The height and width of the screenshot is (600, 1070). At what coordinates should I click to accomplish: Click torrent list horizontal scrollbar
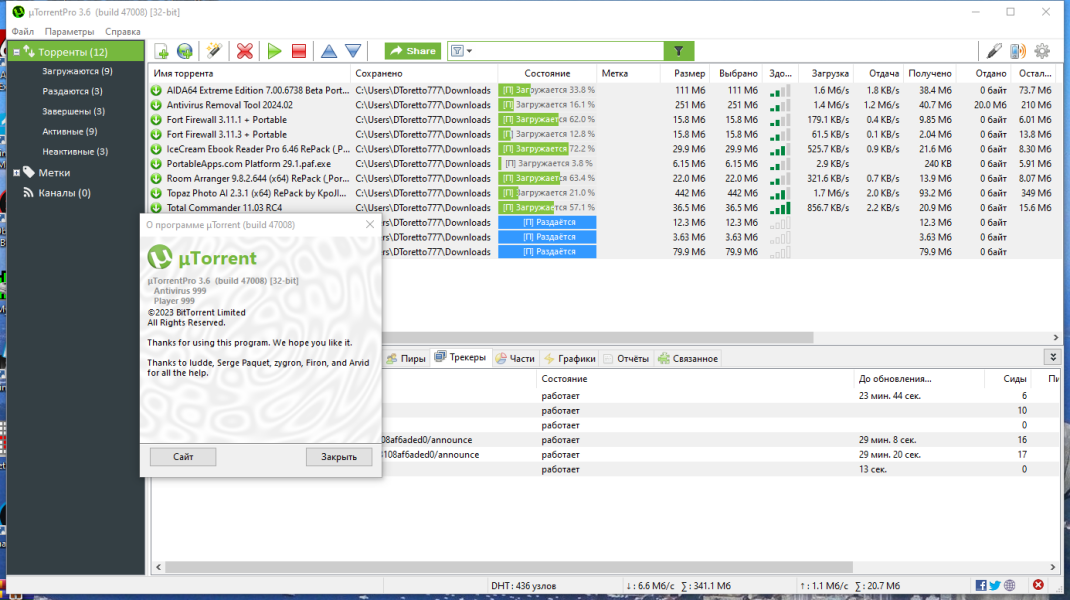597,337
